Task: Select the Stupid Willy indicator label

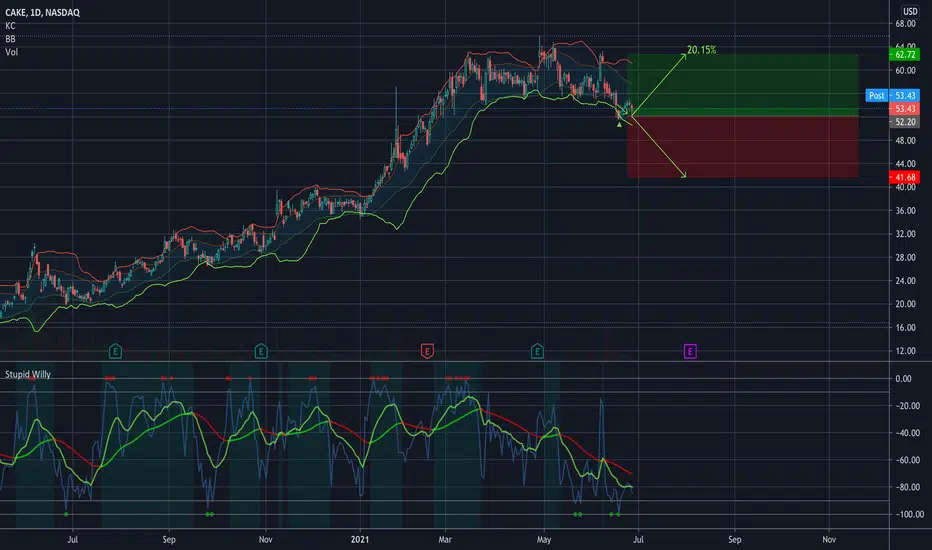Action: point(28,375)
